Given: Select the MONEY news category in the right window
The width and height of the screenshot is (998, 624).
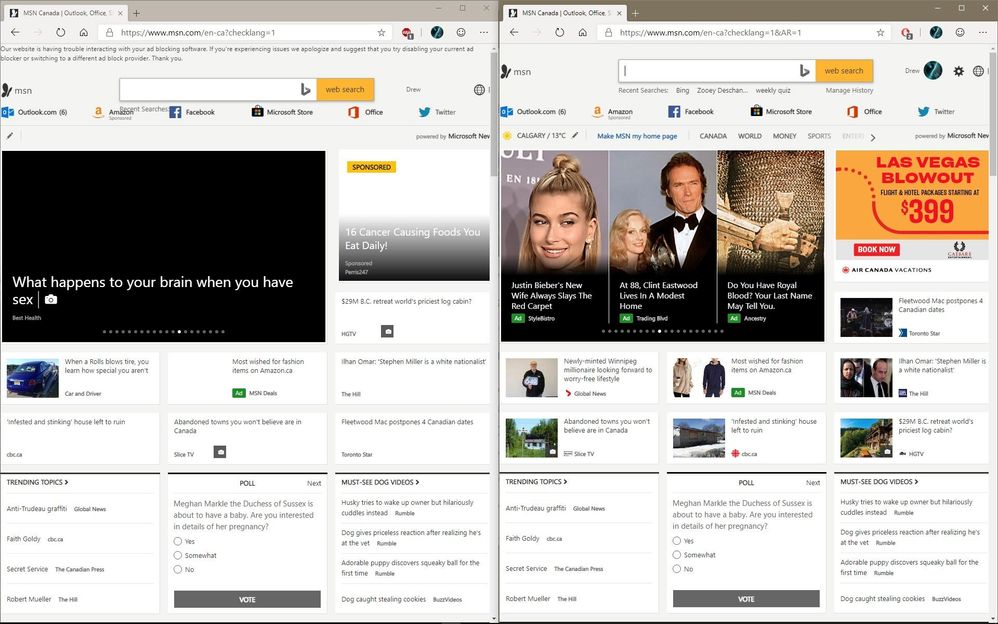Looking at the screenshot, I should [x=785, y=136].
